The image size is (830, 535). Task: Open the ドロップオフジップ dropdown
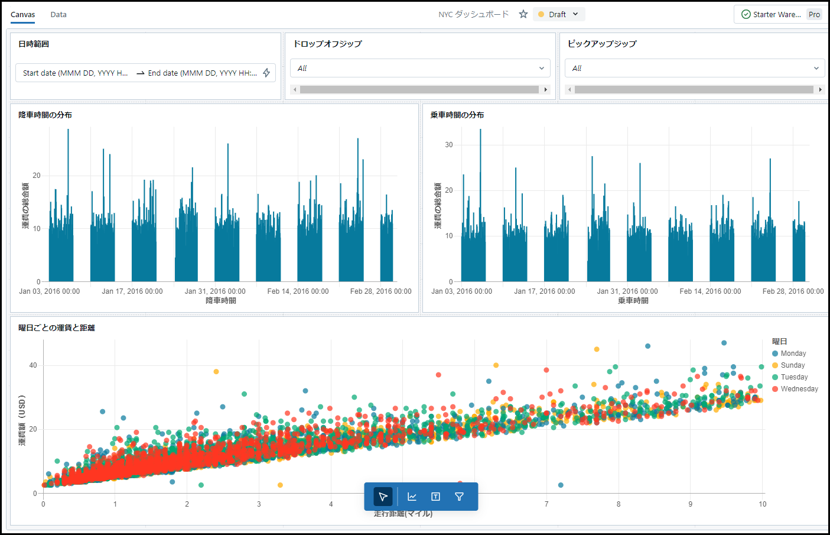pos(420,69)
